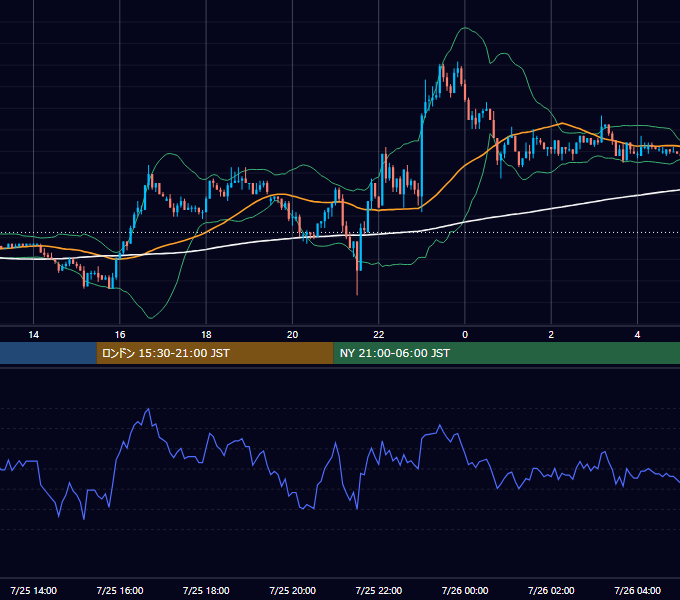
Task: Click the 7/25 14:00 date label
Action: 33,590
